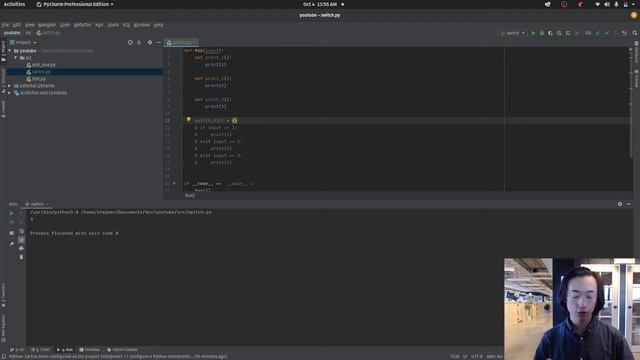Run the switch configuration with the green play button

(533, 33)
